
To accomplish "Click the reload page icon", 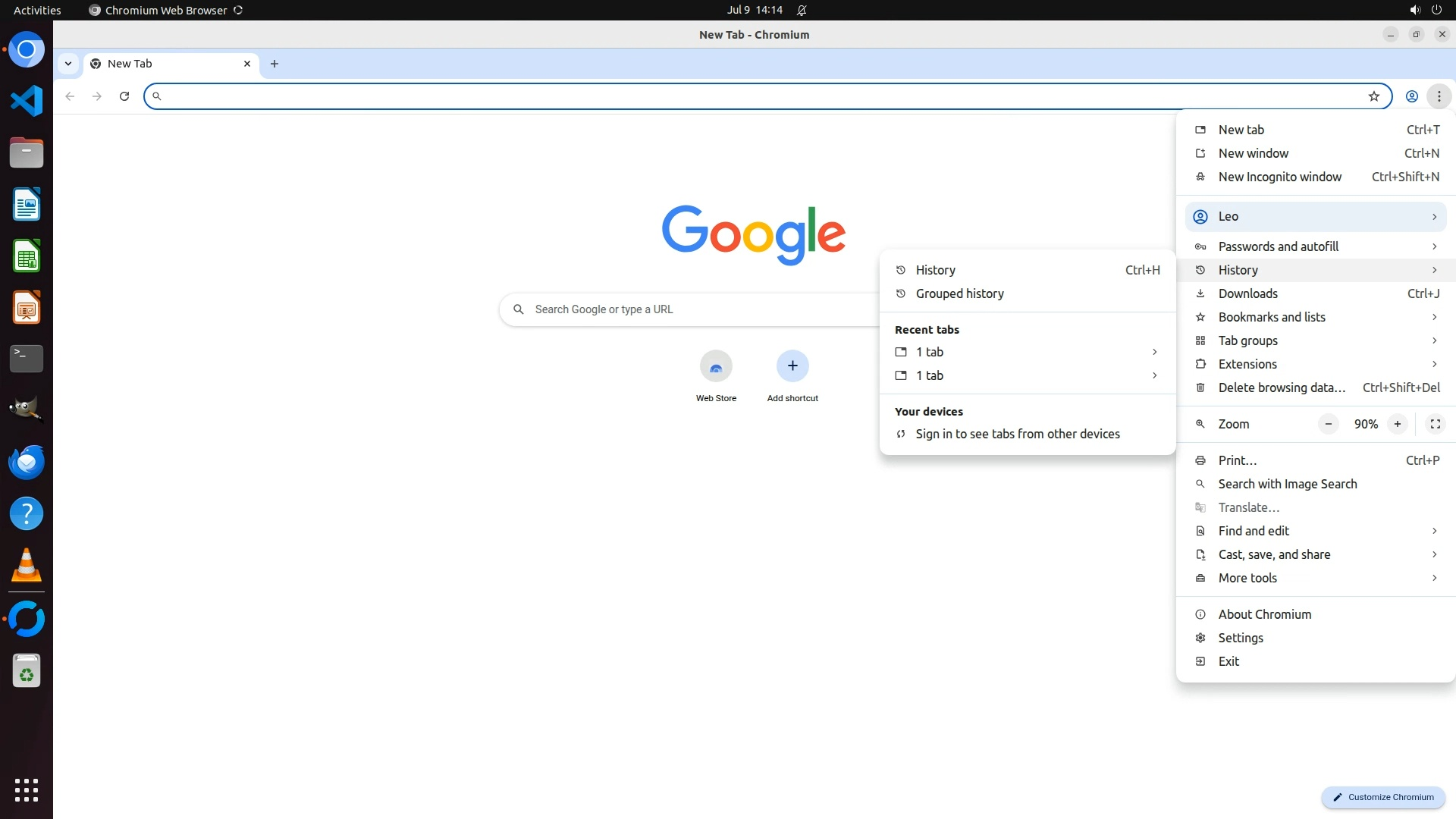I will [124, 96].
